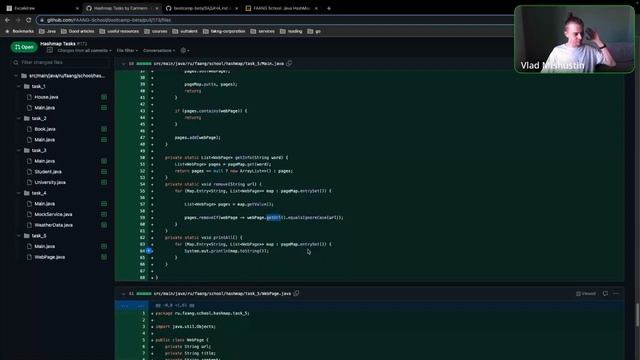Viewport: 640px width, 360px height.
Task: Collapse the task_3 folder in file tree
Action: (19, 150)
